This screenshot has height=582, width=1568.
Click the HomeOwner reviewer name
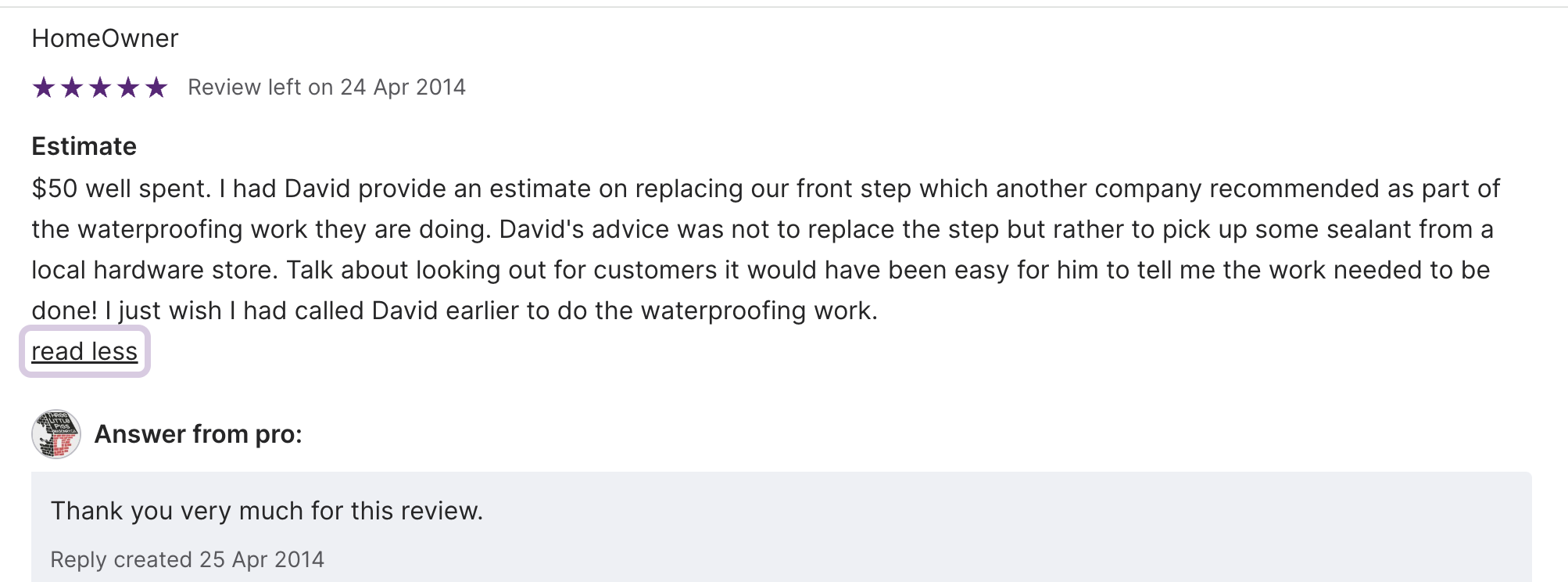click(105, 38)
